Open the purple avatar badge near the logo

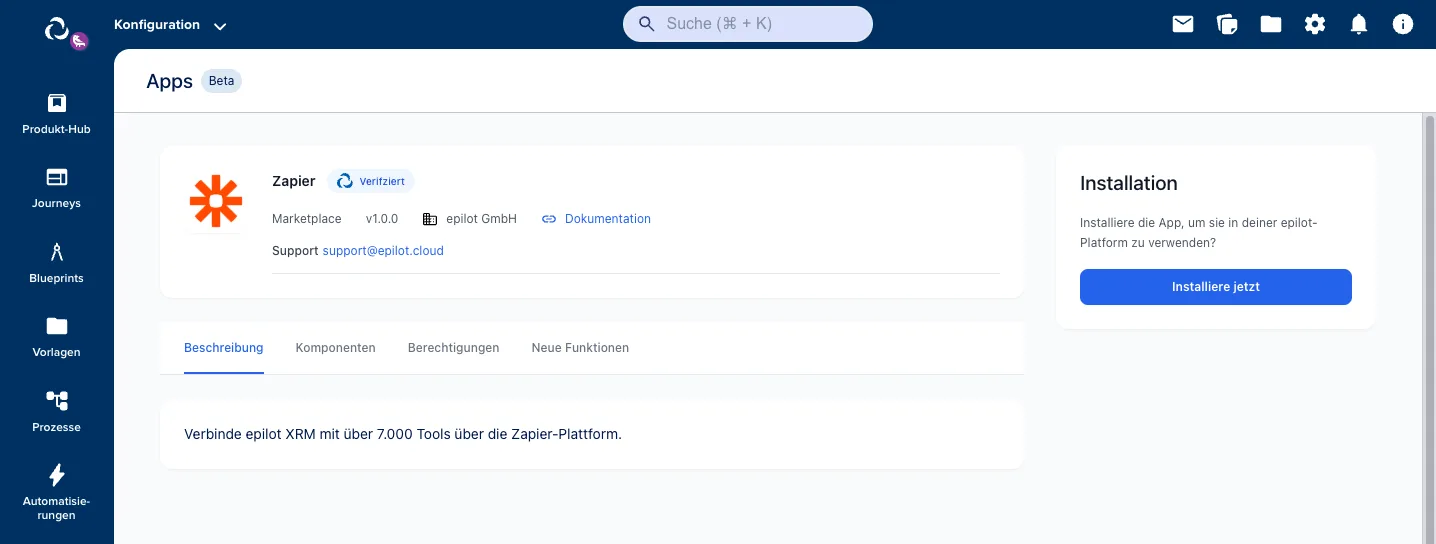coord(80,41)
